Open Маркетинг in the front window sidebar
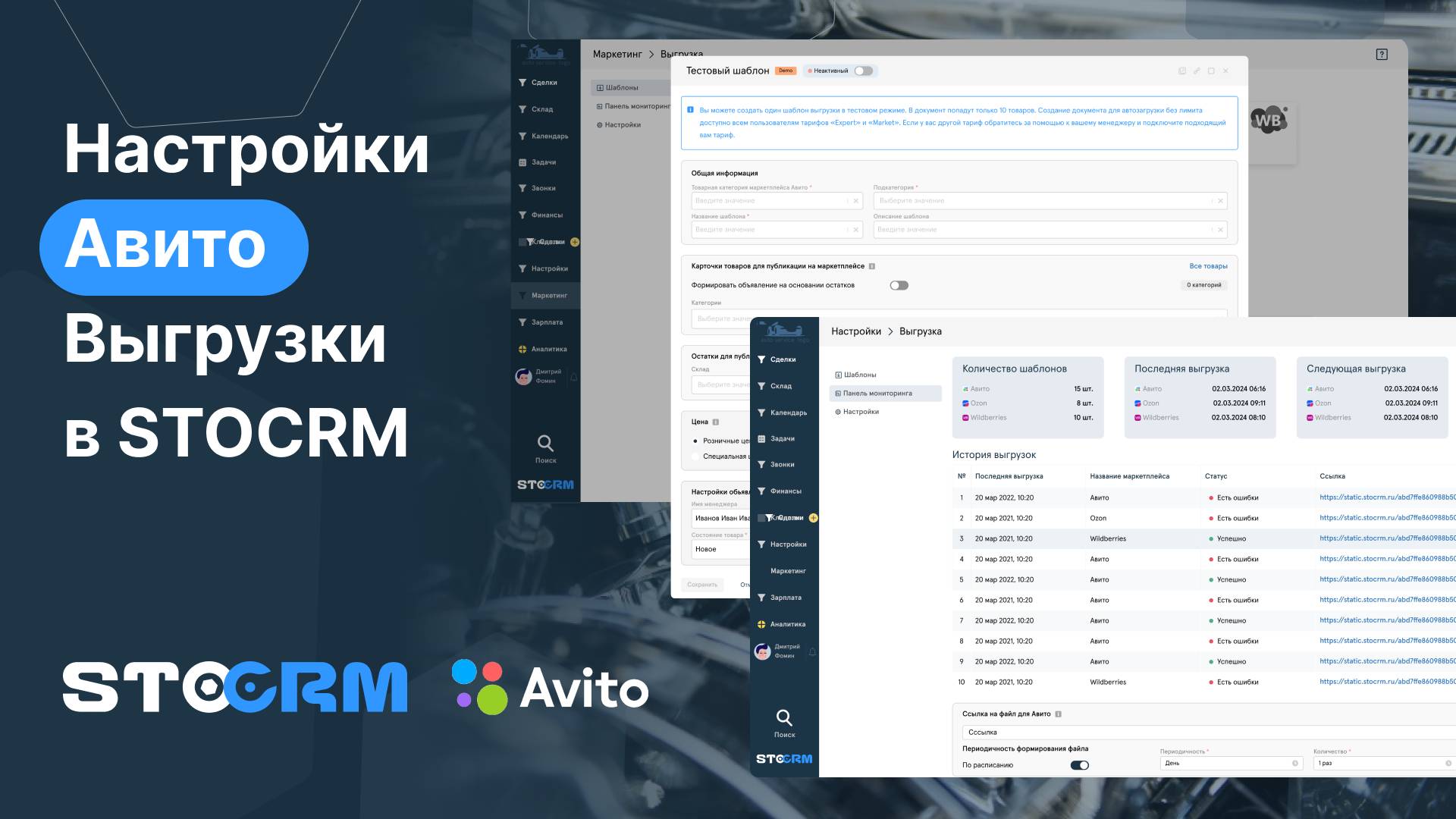 (788, 571)
